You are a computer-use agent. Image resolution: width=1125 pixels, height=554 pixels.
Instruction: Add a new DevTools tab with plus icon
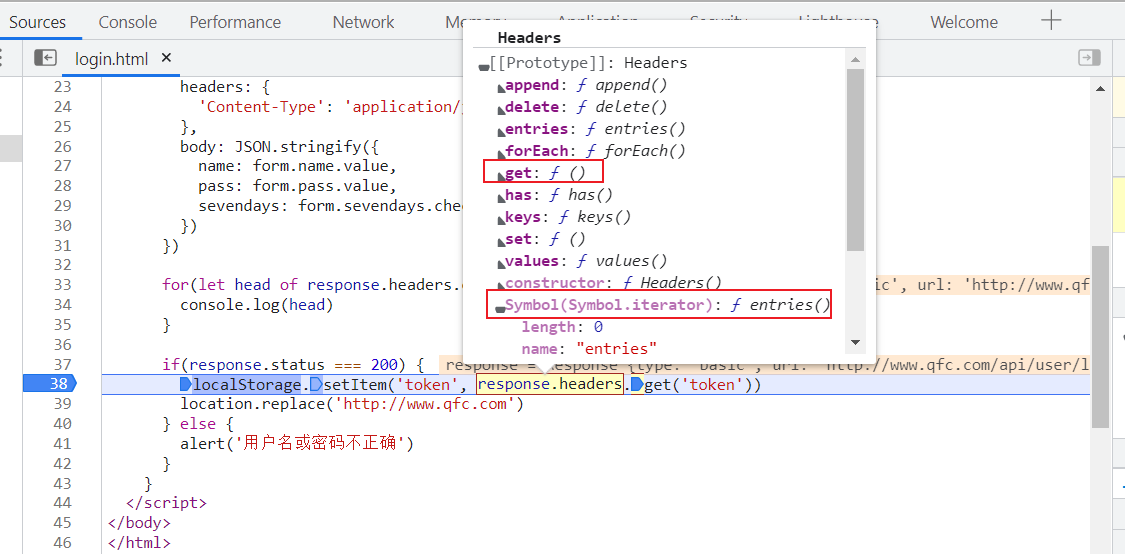click(1050, 21)
